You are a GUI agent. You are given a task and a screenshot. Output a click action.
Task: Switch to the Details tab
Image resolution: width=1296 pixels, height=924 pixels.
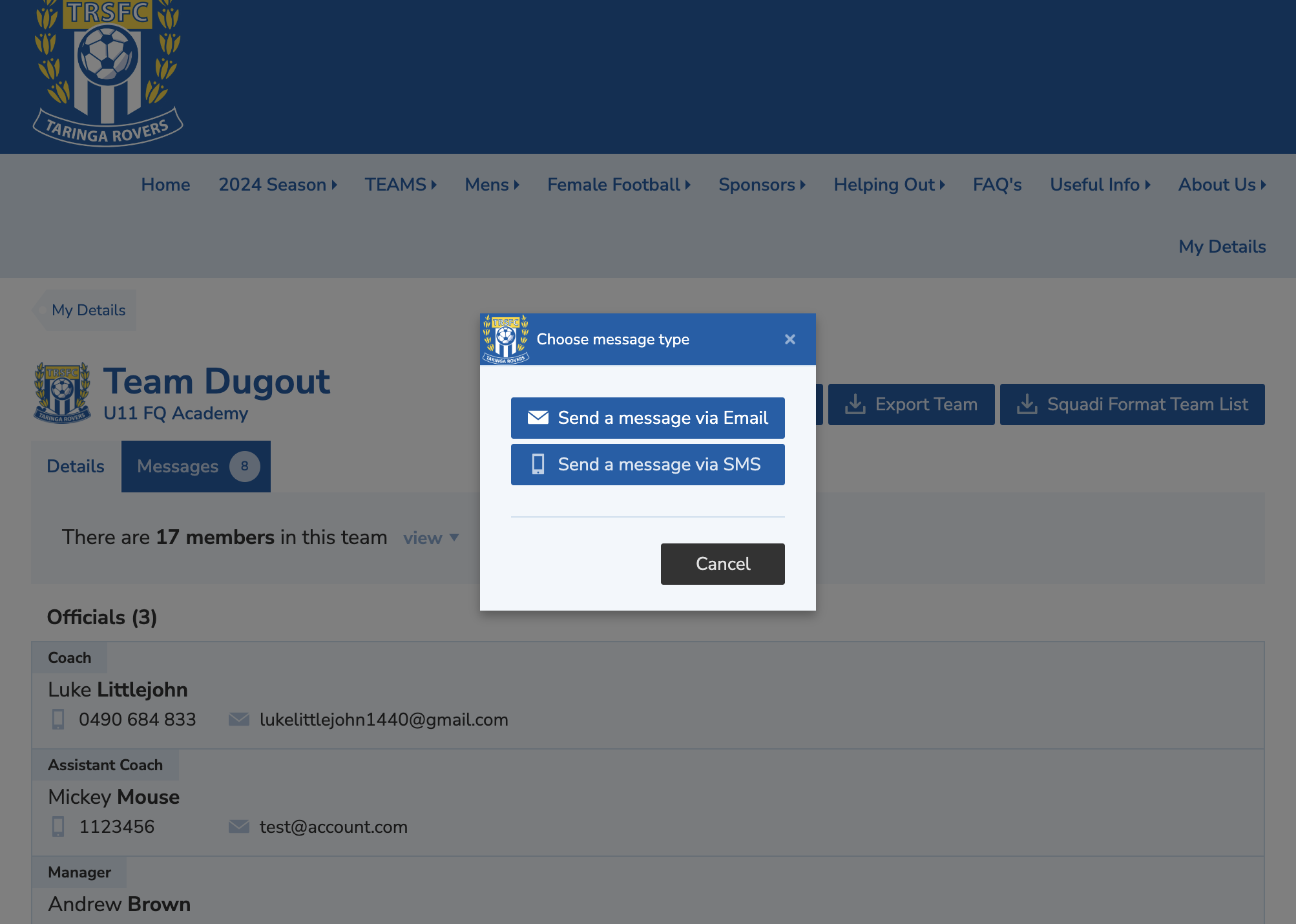click(x=76, y=467)
